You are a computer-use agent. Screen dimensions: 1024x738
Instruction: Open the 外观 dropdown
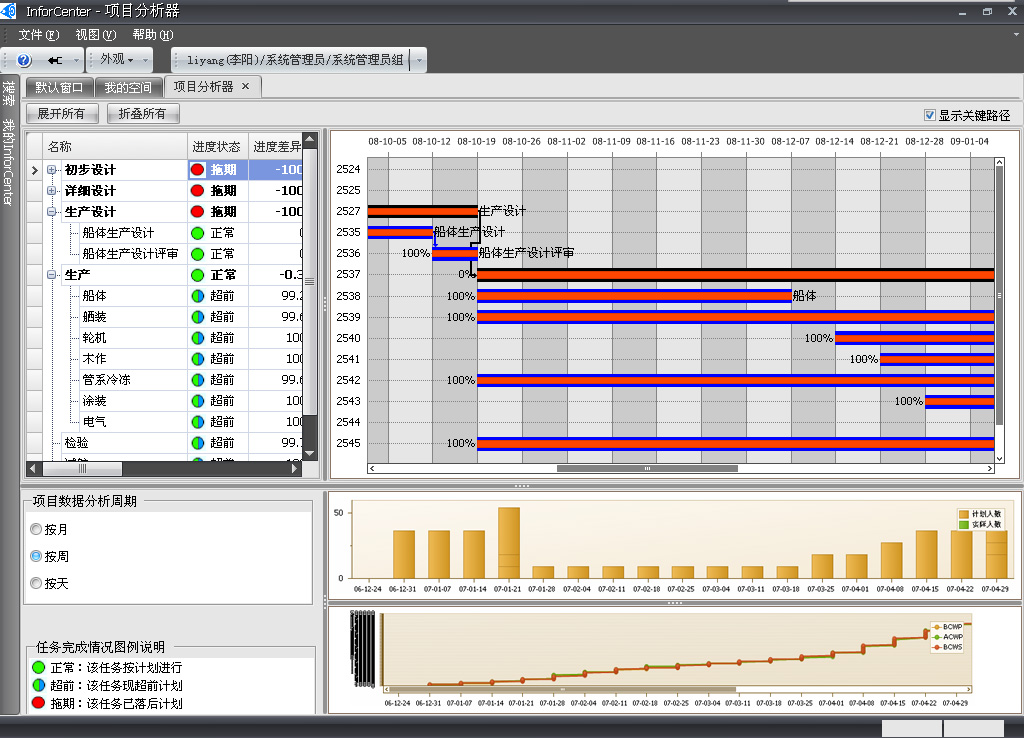(x=116, y=59)
